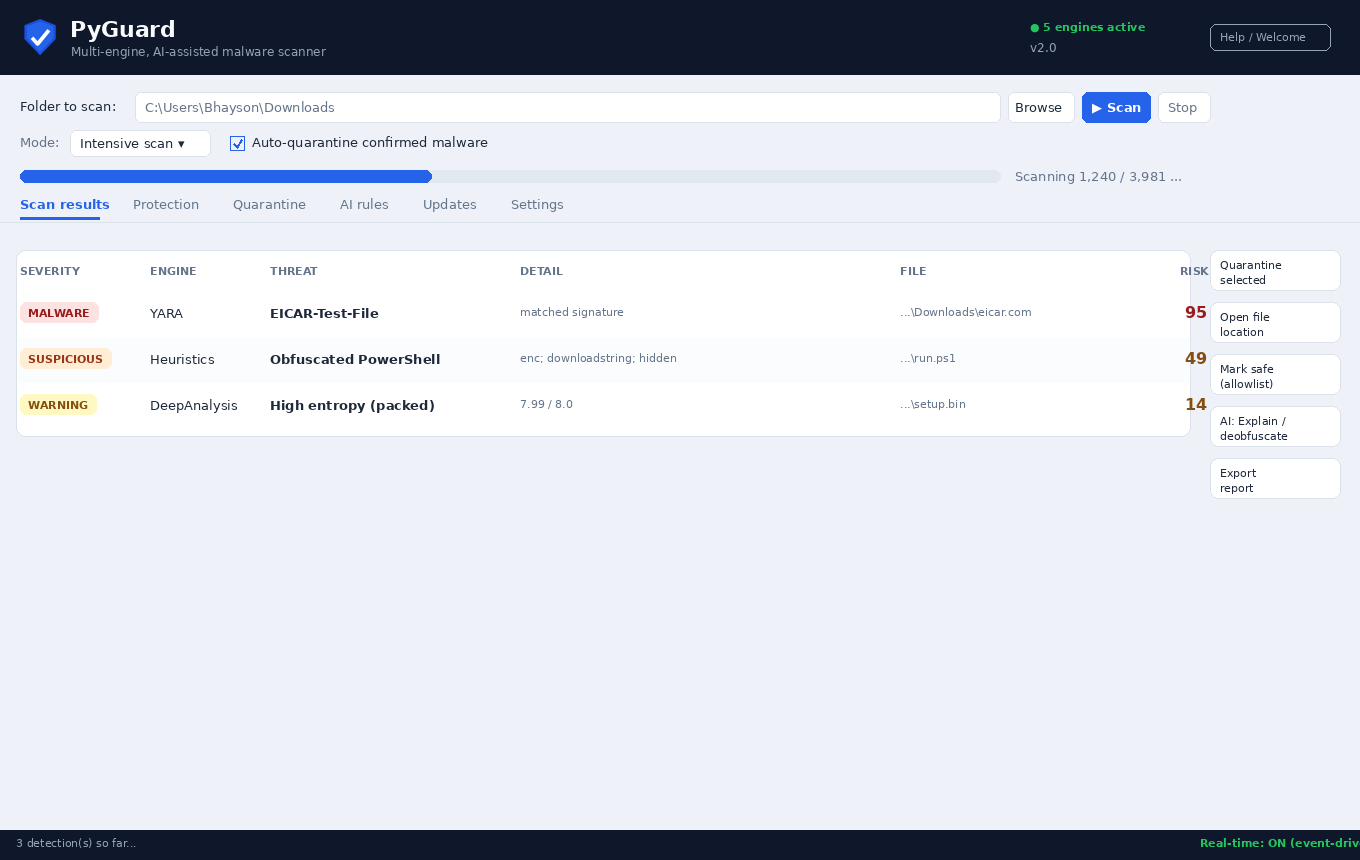The image size is (1360, 860).
Task: Switch to the AI rules tab
Action: pos(364,205)
